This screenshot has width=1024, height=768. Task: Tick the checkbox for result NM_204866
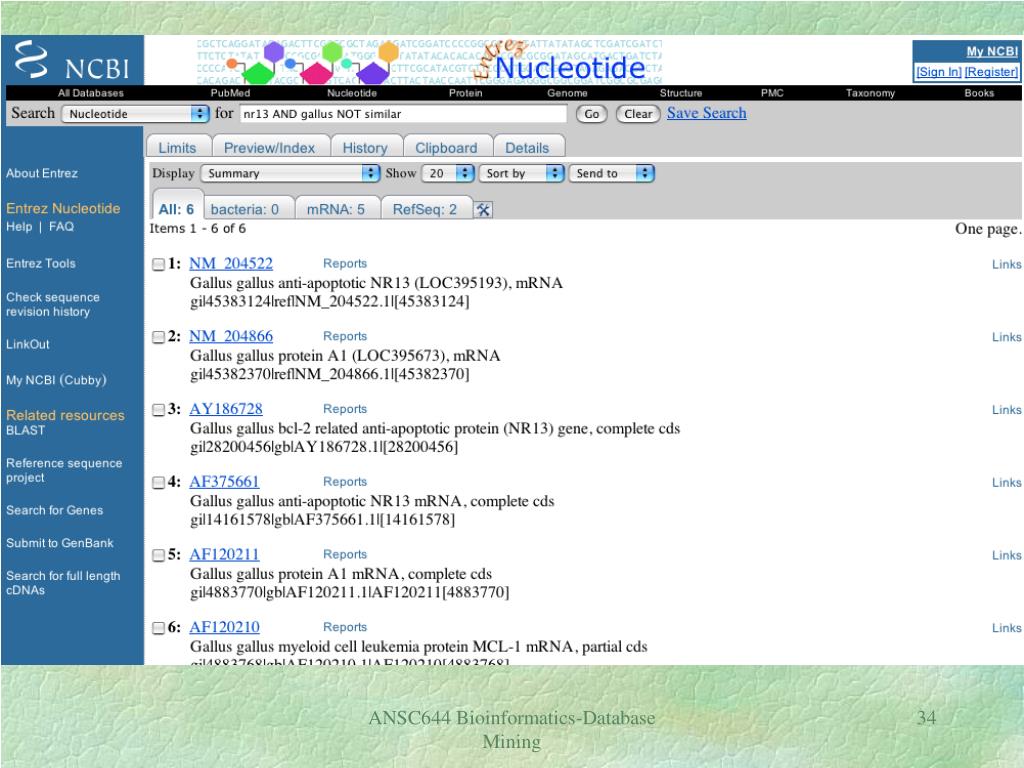click(x=158, y=337)
